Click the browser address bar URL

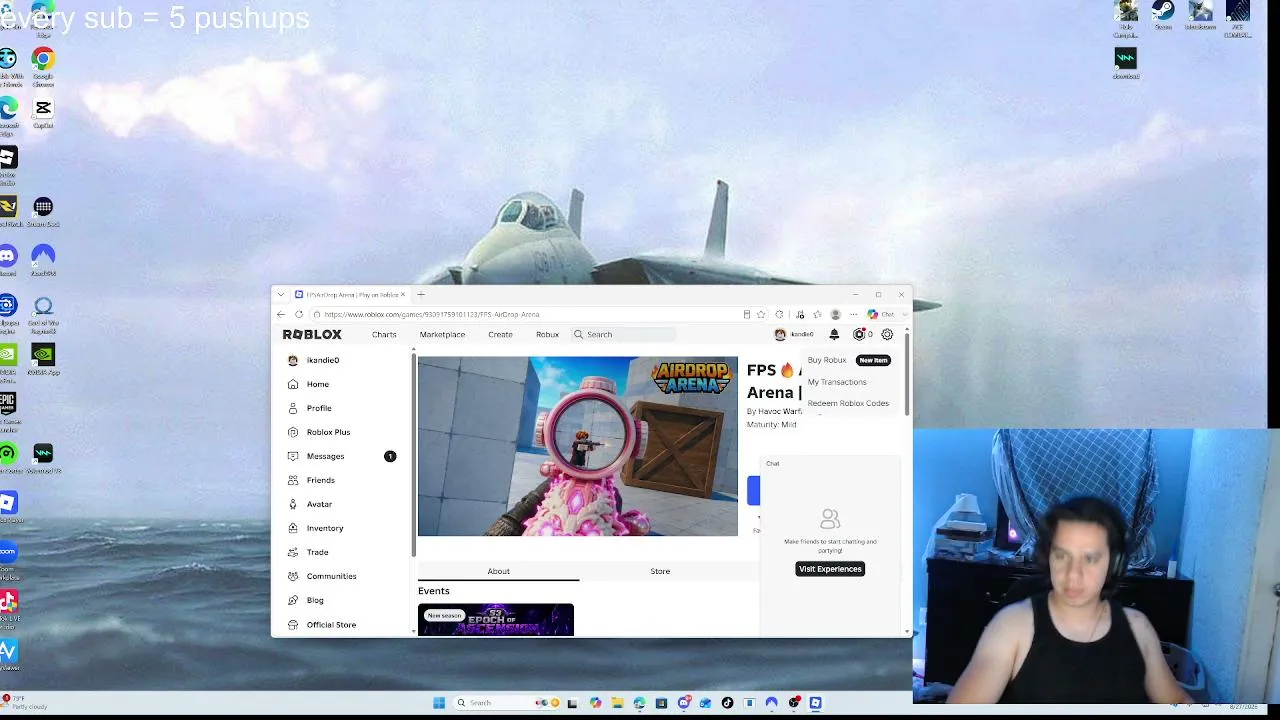(432, 314)
